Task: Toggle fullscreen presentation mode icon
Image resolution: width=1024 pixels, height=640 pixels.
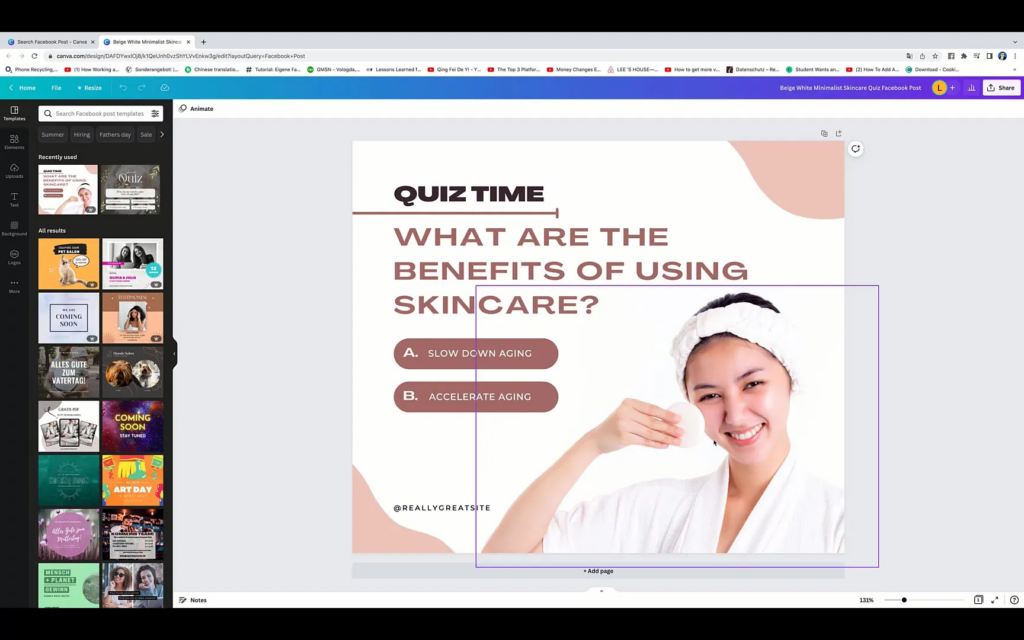Action: click(994, 600)
